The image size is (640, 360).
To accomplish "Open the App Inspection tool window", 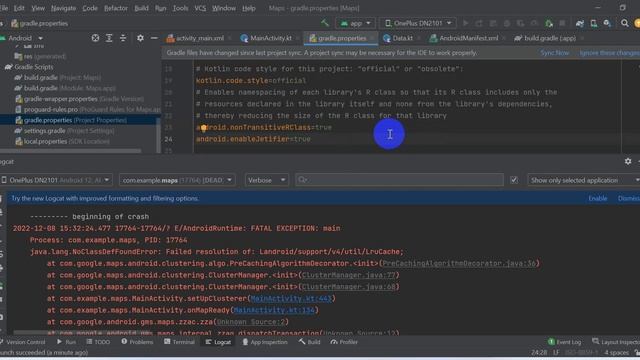I will tap(265, 342).
